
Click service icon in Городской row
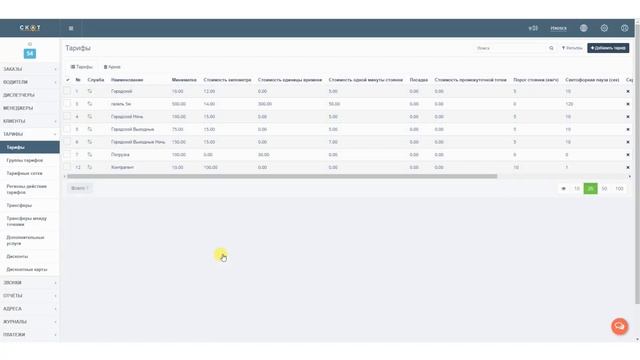pos(90,91)
